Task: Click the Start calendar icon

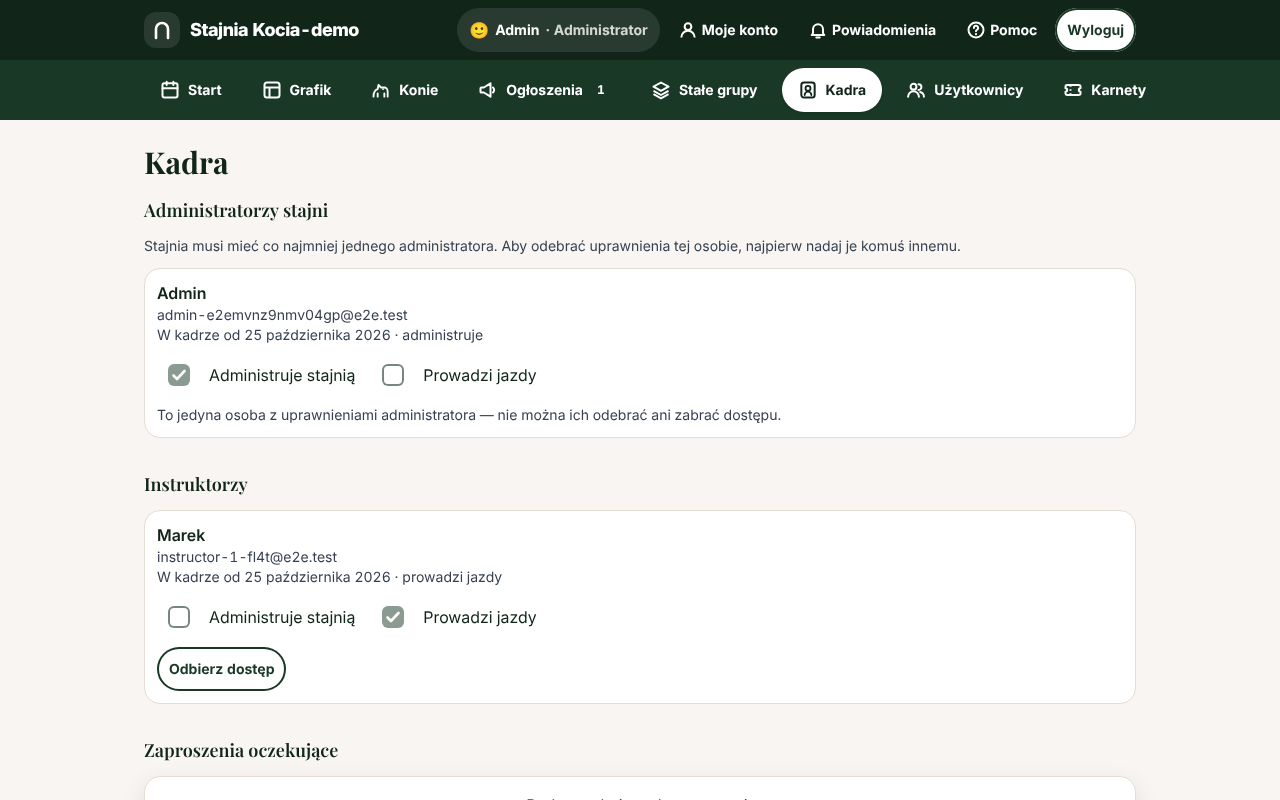Action: tap(170, 90)
